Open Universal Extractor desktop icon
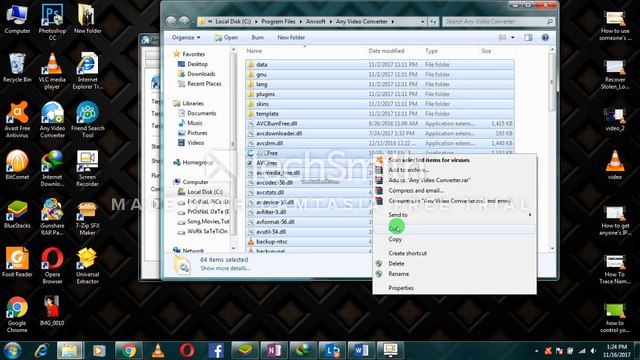This screenshot has height=360, width=640. (x=87, y=265)
